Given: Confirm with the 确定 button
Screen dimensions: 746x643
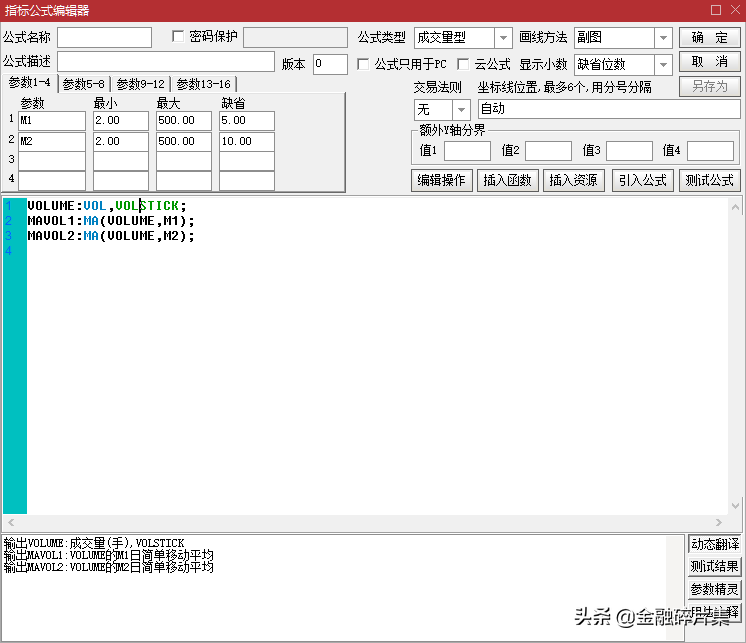Looking at the screenshot, I should coord(709,38).
